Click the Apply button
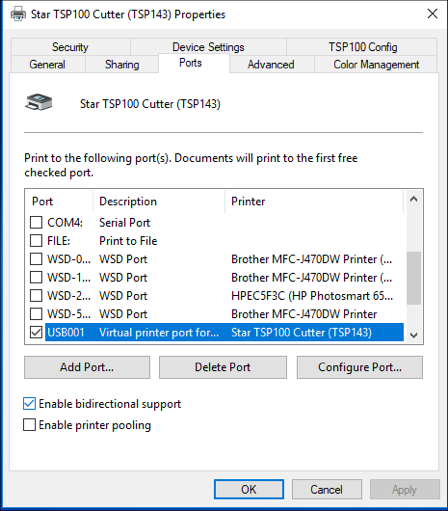 405,489
